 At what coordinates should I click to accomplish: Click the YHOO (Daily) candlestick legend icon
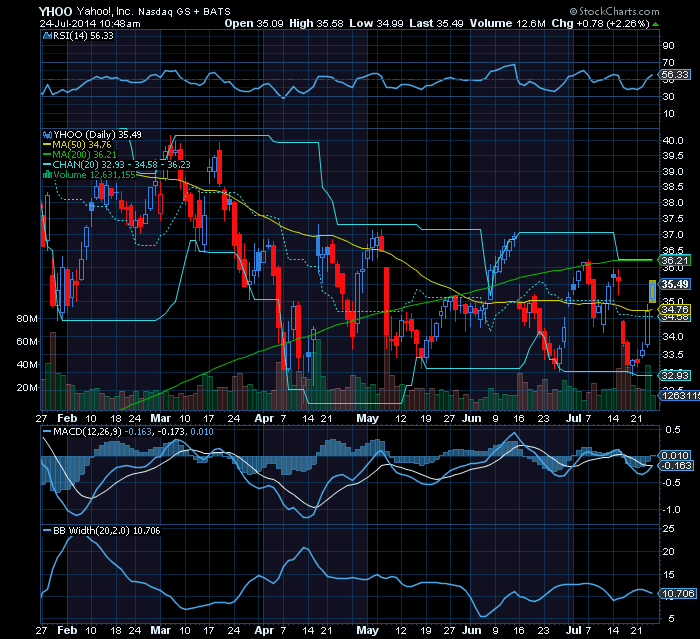(x=47, y=134)
